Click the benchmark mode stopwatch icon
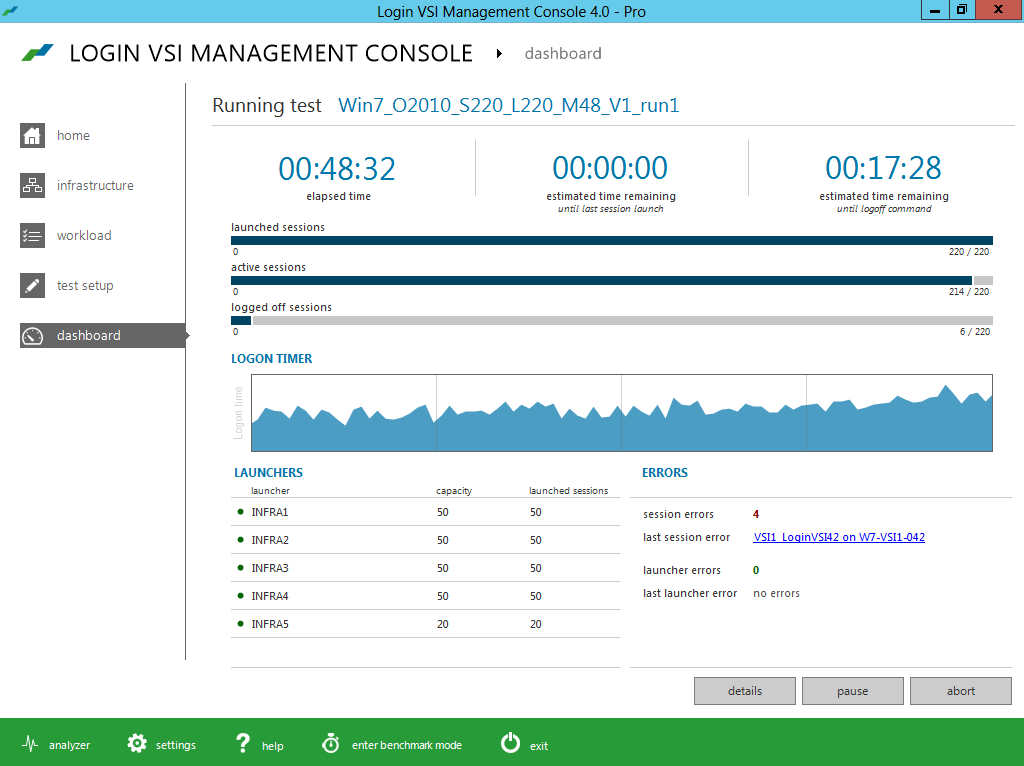 click(331, 744)
